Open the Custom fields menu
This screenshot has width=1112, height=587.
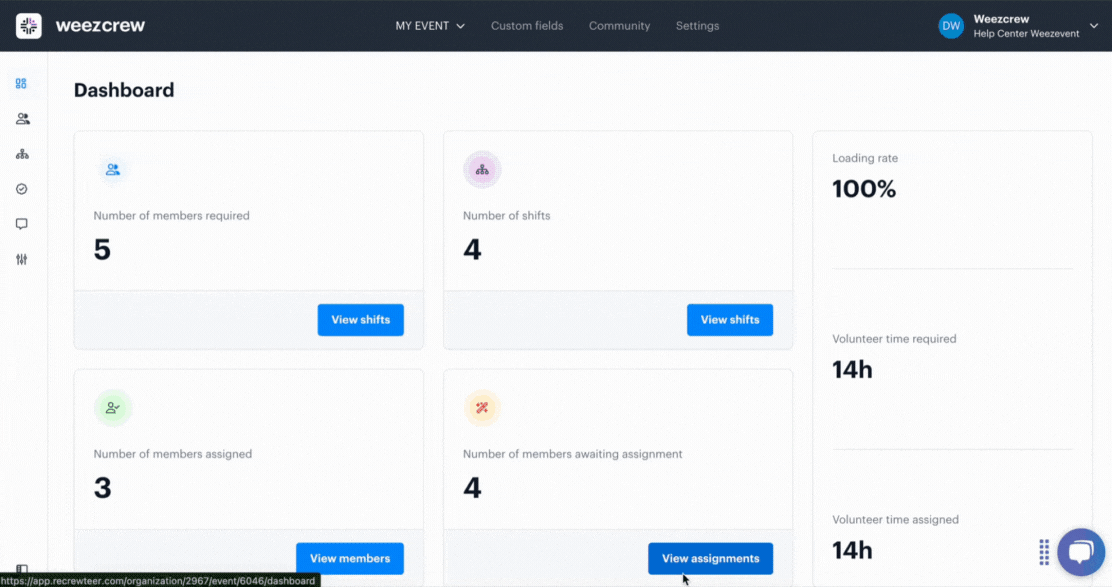pos(527,26)
